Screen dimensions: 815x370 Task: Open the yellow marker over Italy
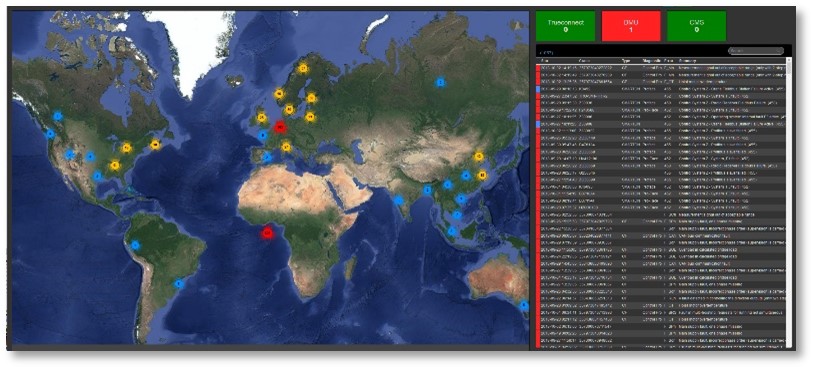286,148
